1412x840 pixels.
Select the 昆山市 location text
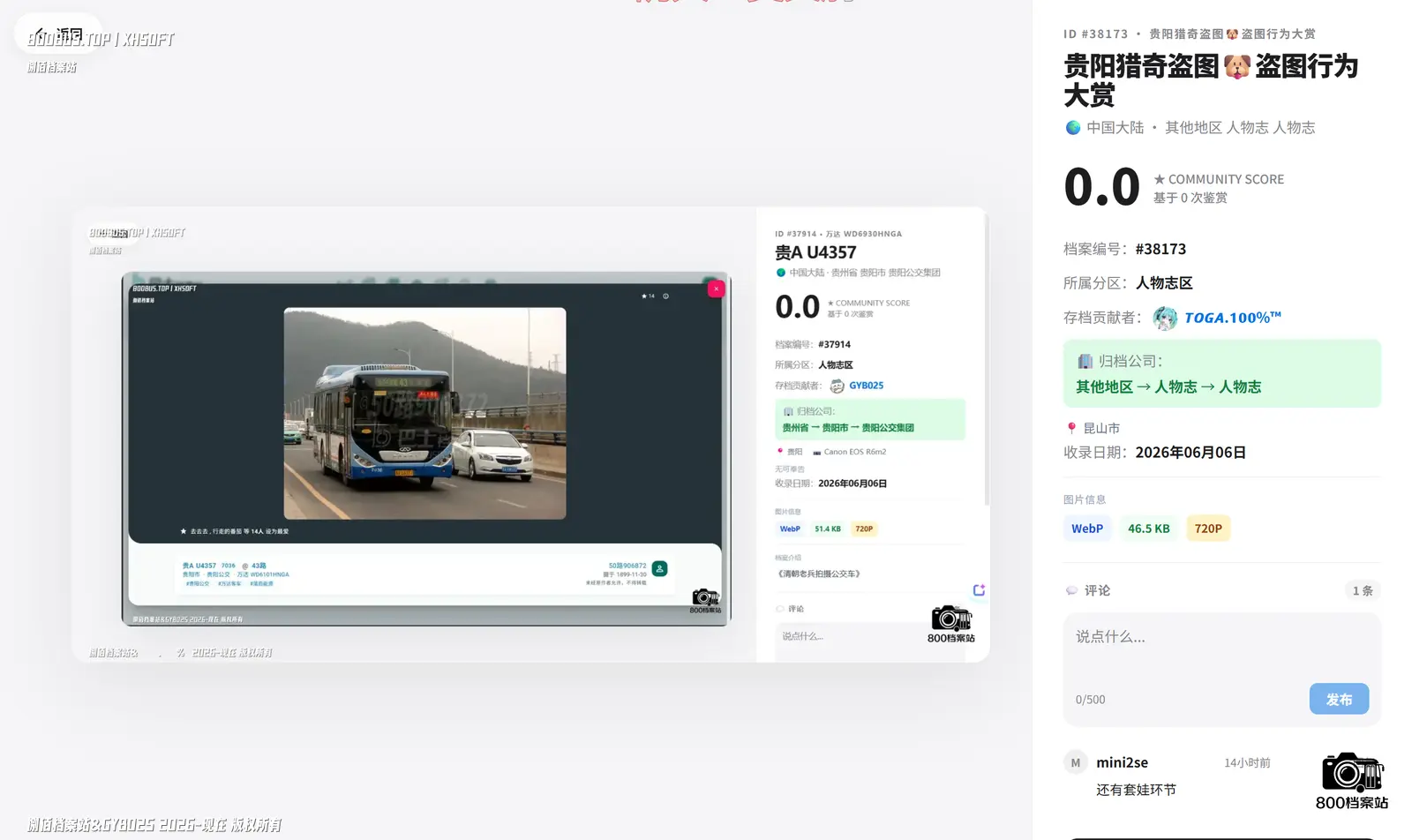1101,428
